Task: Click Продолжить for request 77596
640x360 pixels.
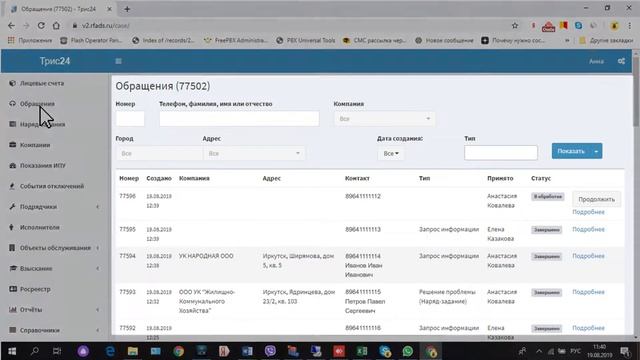Action: (596, 199)
